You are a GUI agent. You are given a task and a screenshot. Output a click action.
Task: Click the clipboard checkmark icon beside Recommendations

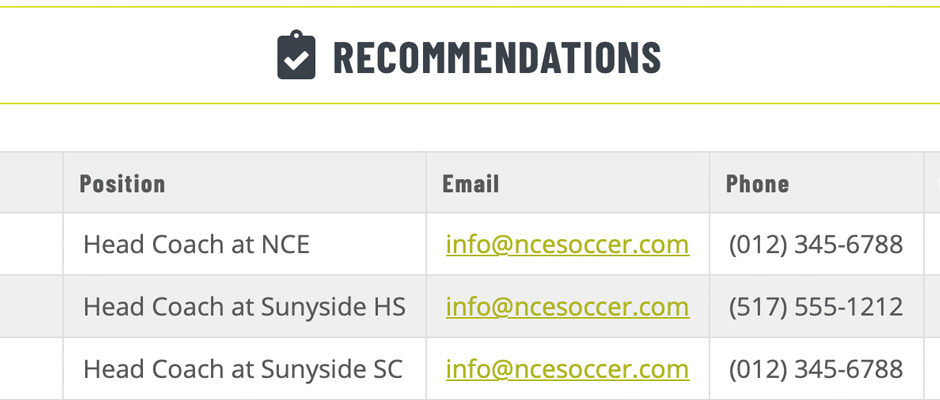pos(296,55)
